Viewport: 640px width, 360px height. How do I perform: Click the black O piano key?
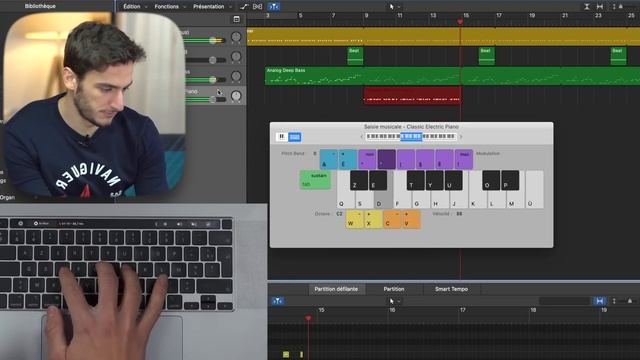(491, 180)
